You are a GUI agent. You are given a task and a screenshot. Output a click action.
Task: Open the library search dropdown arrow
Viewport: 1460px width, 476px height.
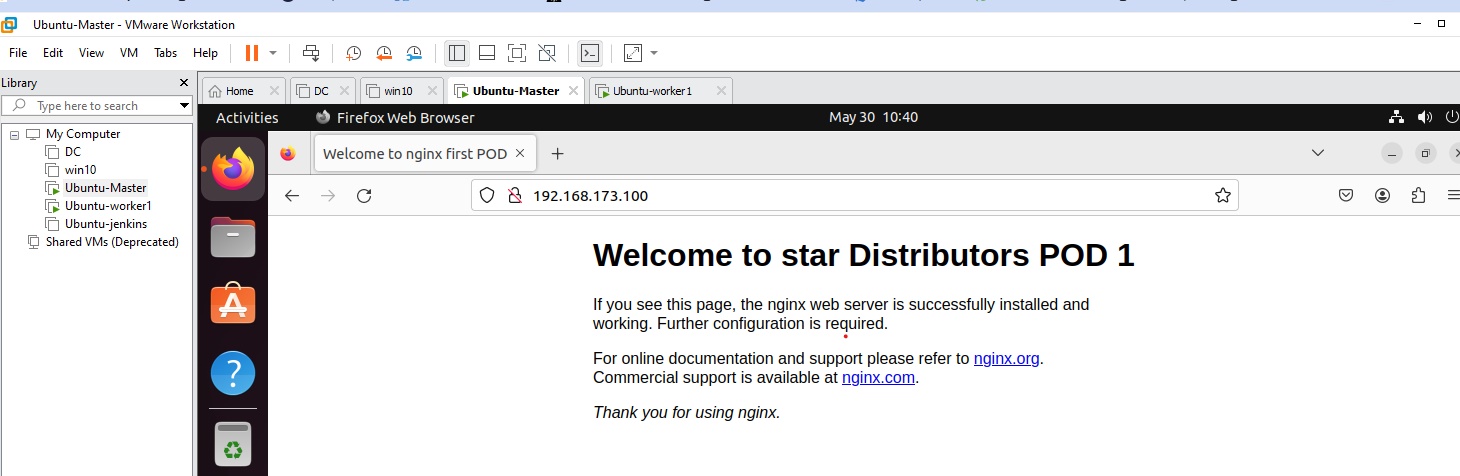tap(185, 106)
